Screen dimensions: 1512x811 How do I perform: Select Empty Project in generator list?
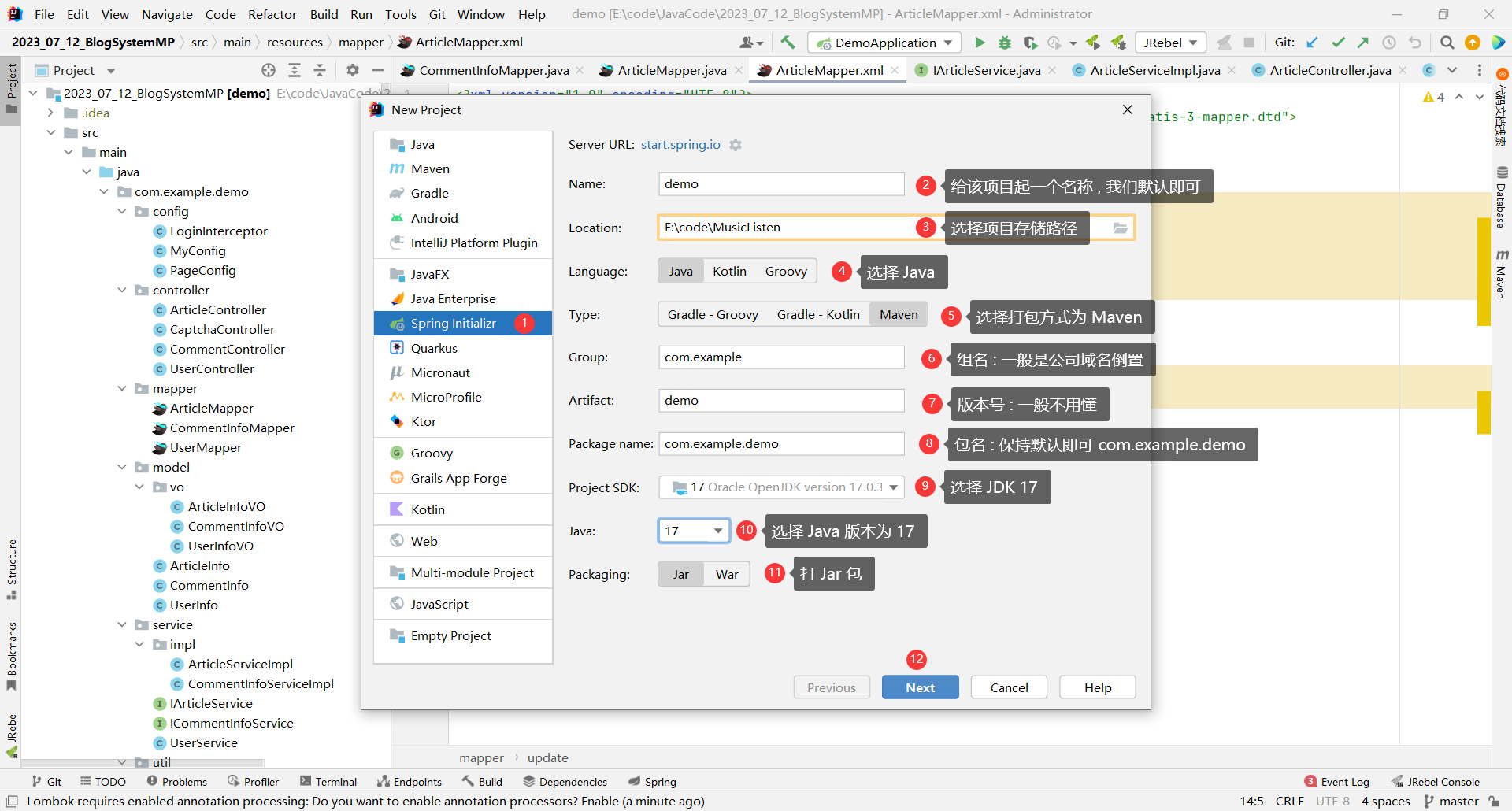coord(463,635)
